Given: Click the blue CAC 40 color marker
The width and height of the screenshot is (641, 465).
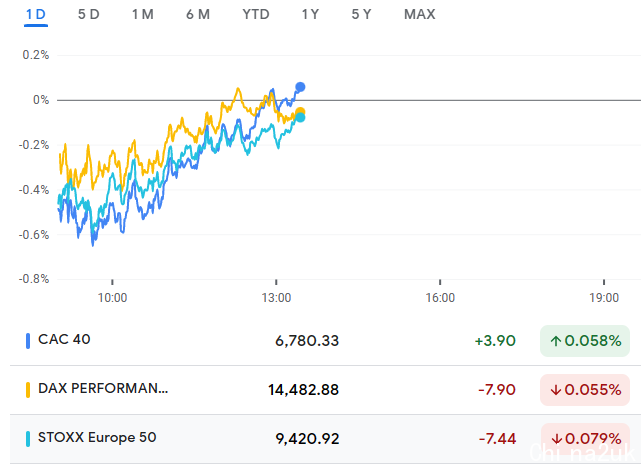Looking at the screenshot, I should (28, 341).
